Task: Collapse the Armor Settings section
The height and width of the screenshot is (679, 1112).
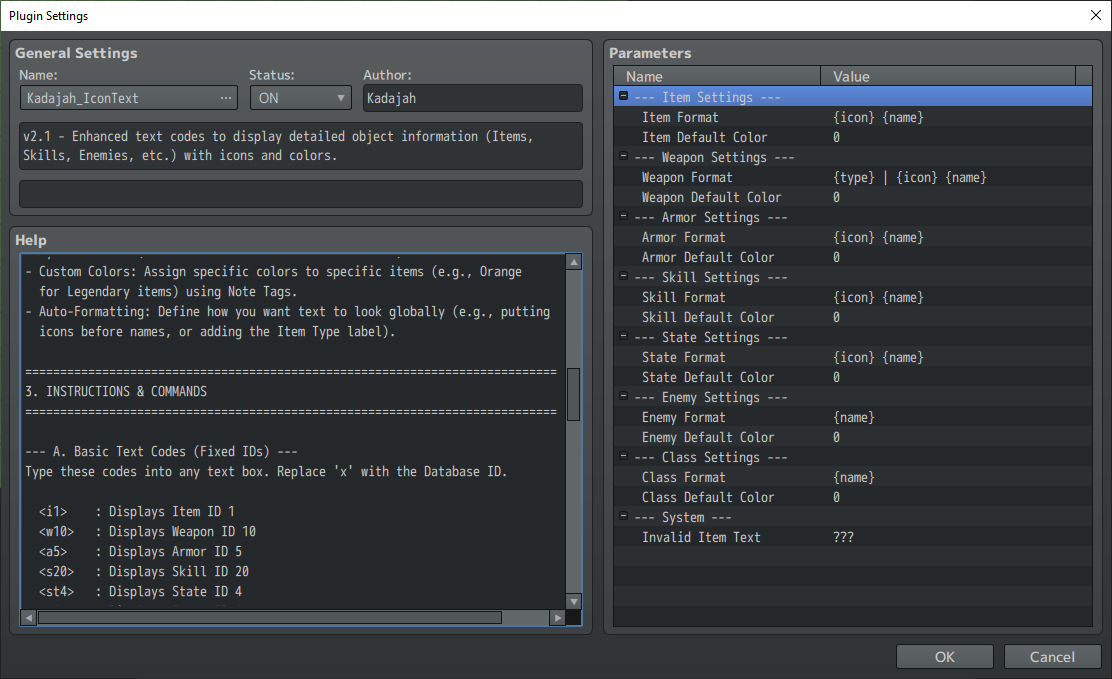Action: (x=624, y=217)
